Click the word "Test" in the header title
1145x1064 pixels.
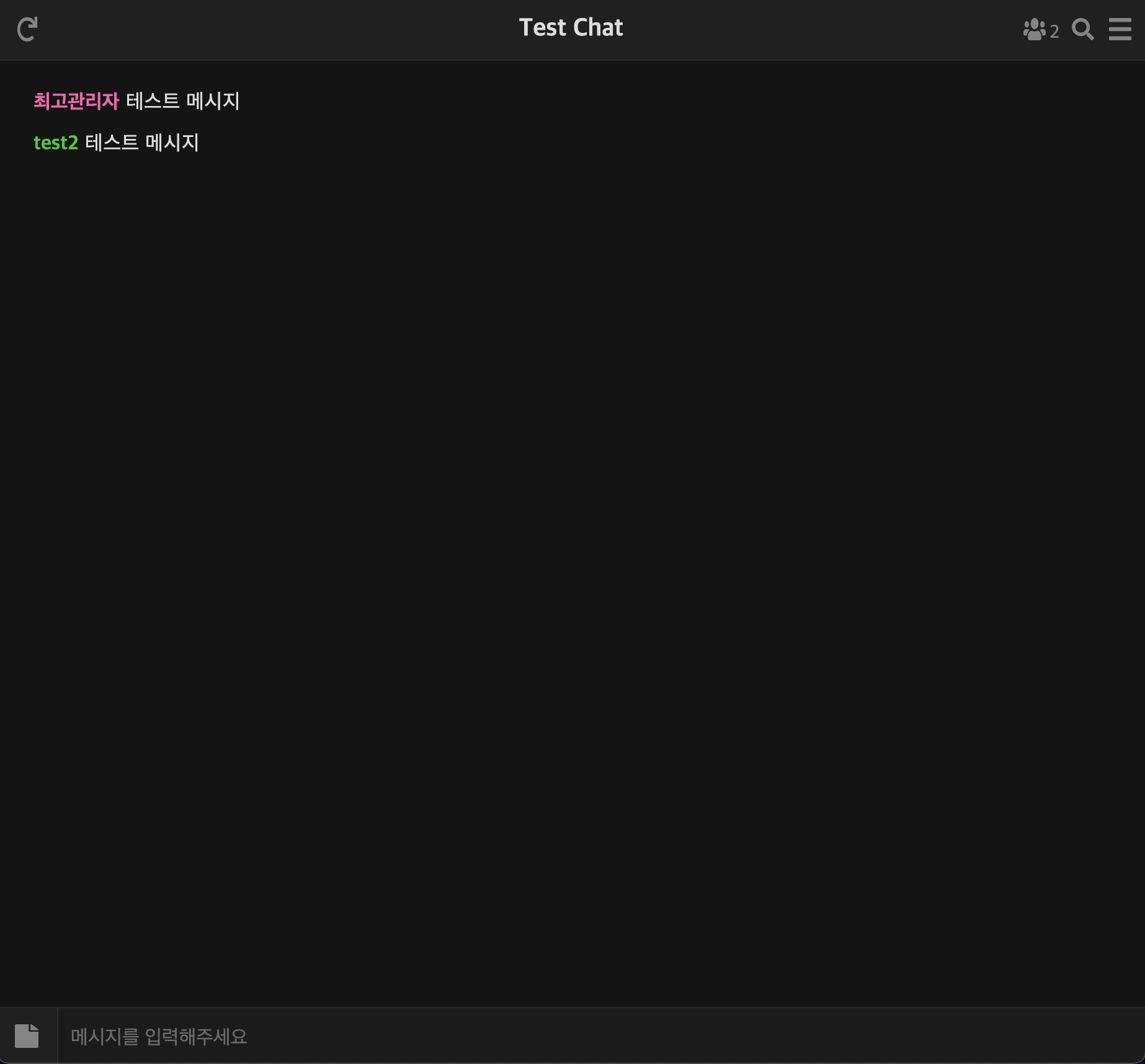(x=542, y=28)
